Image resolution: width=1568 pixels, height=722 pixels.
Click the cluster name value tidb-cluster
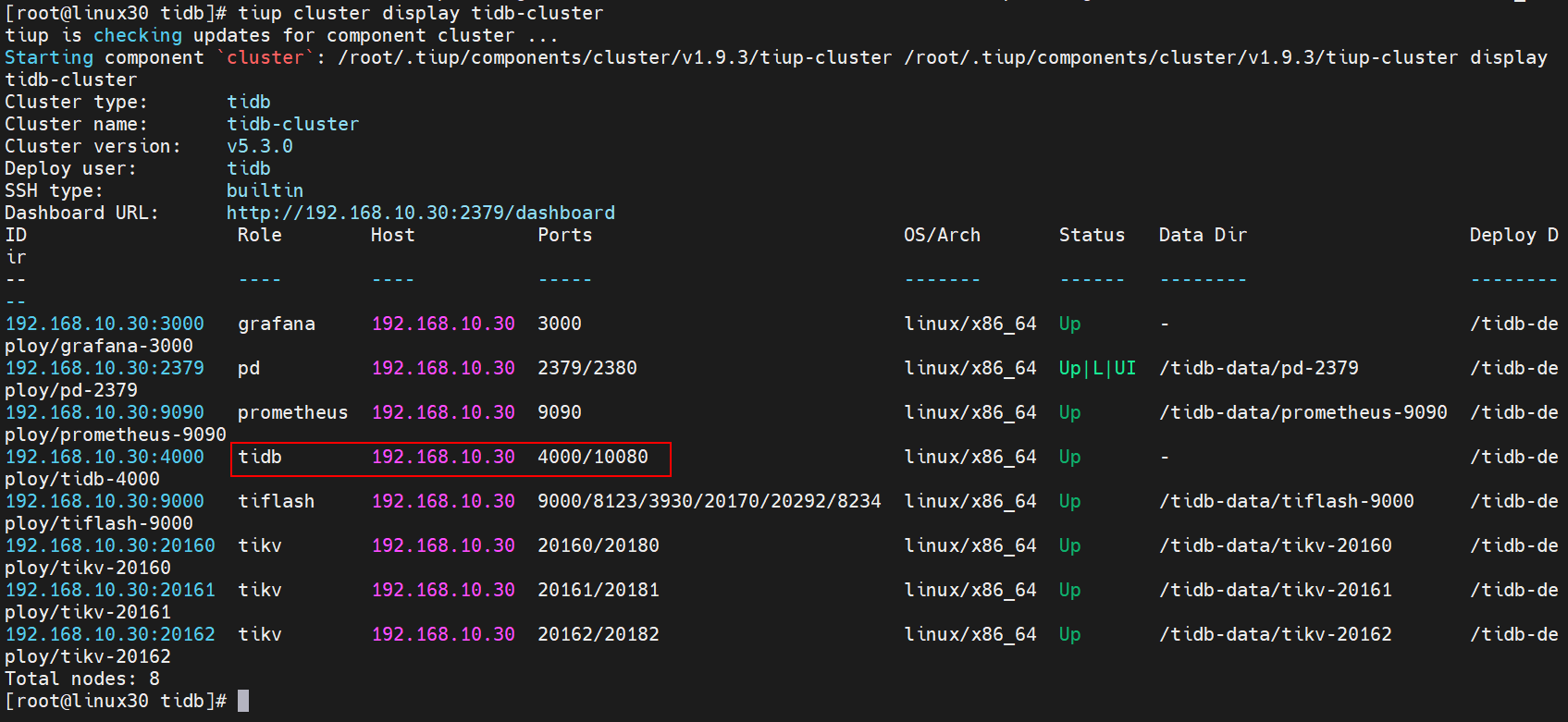tap(293, 124)
